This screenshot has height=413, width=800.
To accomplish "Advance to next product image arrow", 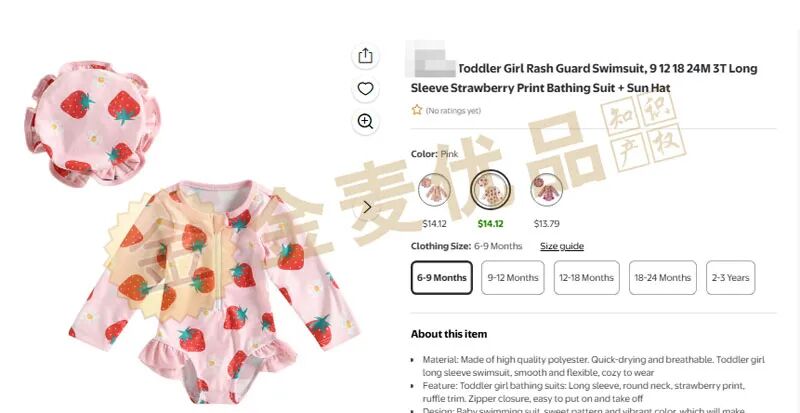I will click(367, 207).
